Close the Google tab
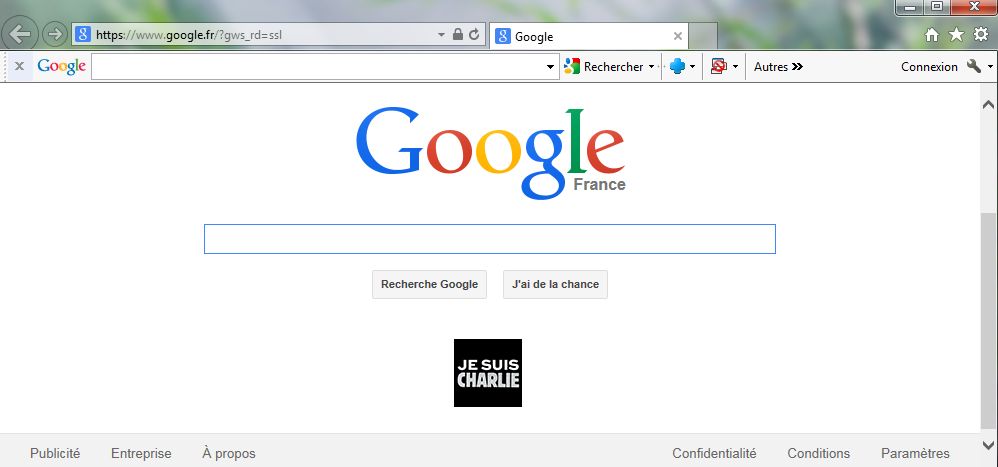The width and height of the screenshot is (998, 467). (x=678, y=36)
